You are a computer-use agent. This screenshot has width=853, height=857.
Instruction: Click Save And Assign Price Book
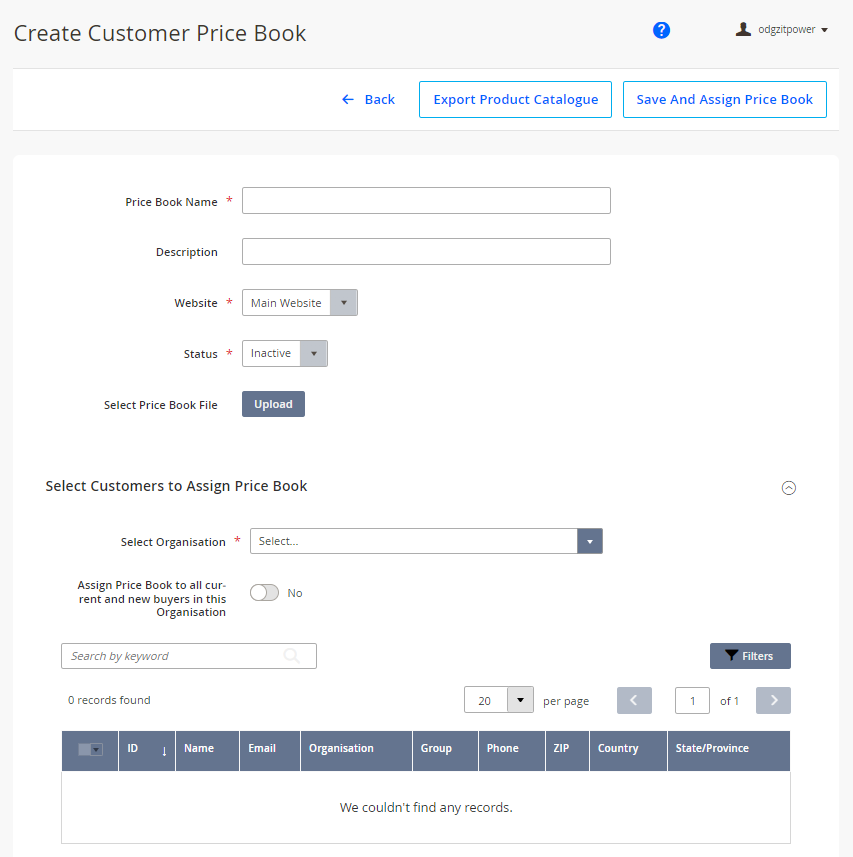(725, 99)
